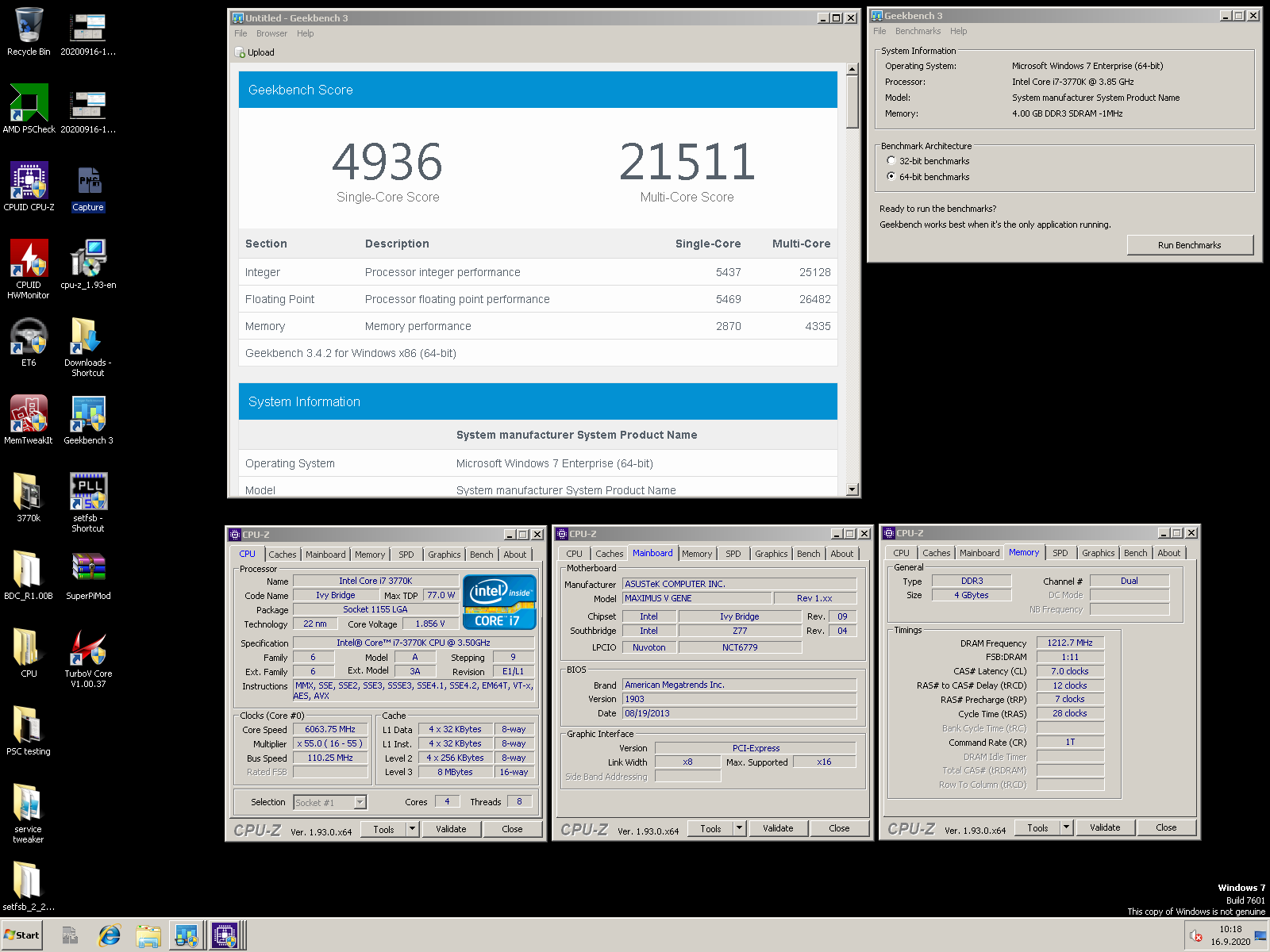Viewport: 1270px width, 952px height.
Task: Switch to Bench tab in CPU-Z CPU window
Action: [x=481, y=555]
